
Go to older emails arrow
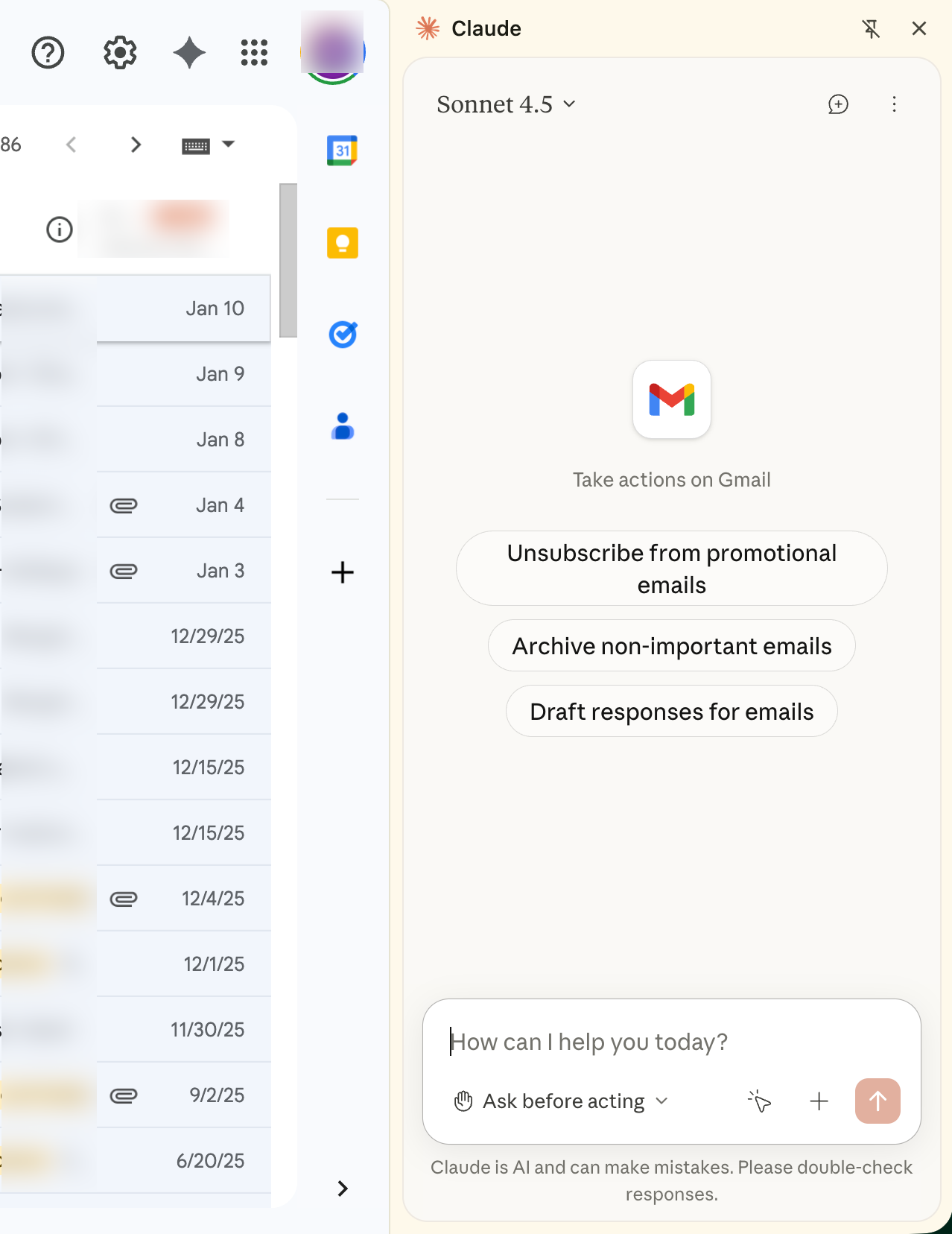136,145
